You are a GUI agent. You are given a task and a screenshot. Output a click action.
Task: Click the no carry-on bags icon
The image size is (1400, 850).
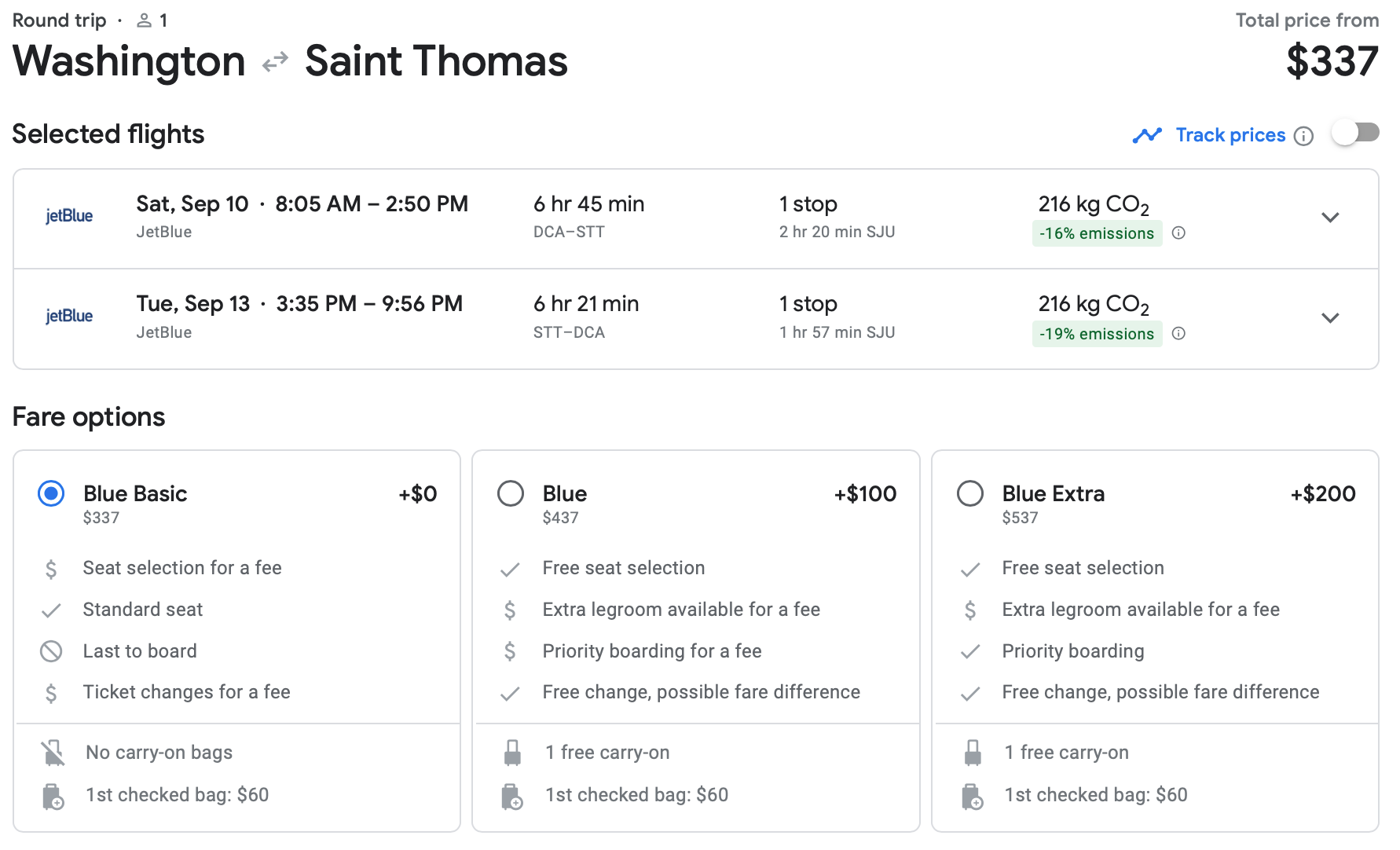click(53, 753)
